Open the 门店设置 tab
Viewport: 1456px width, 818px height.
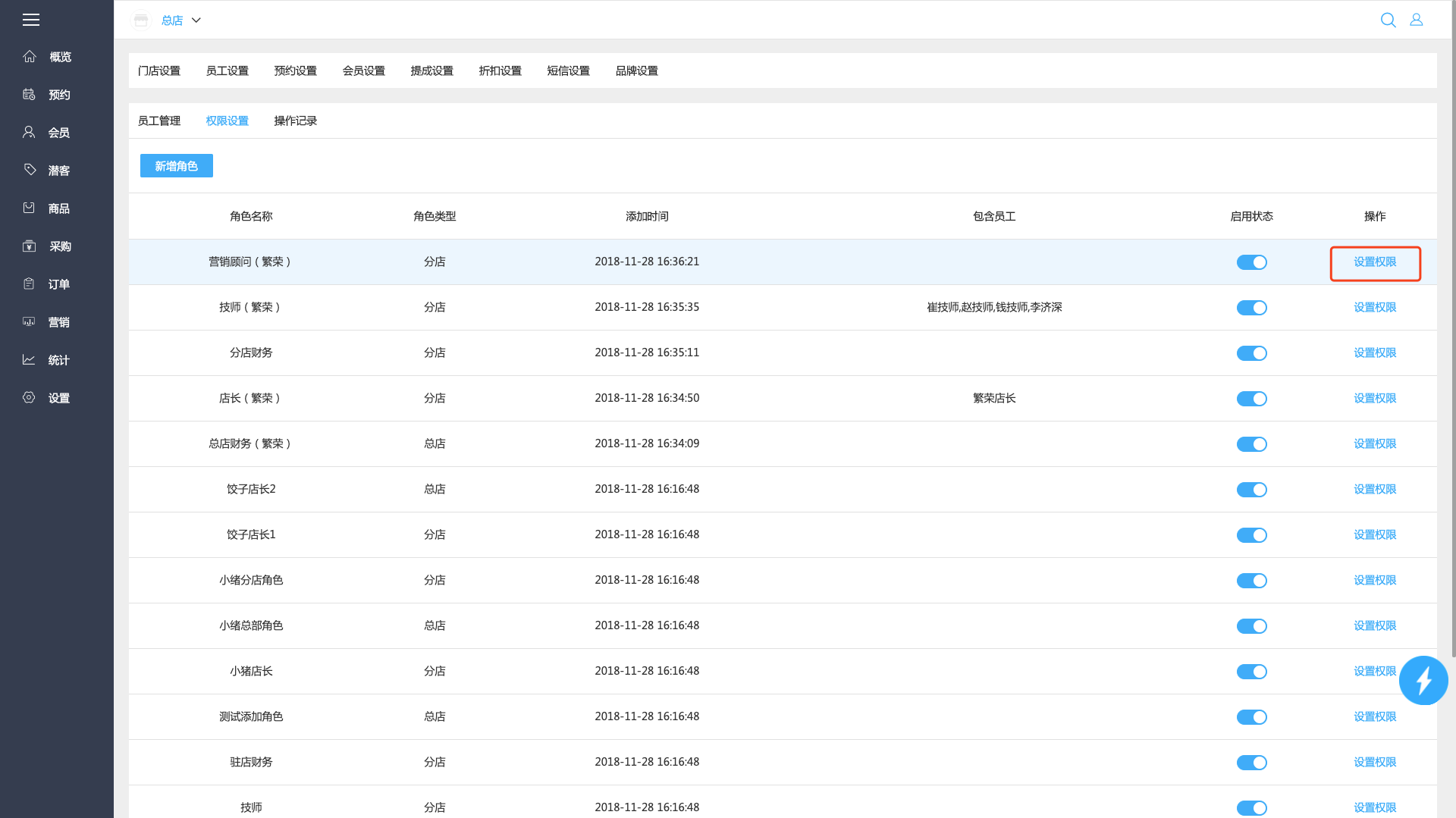pos(159,71)
